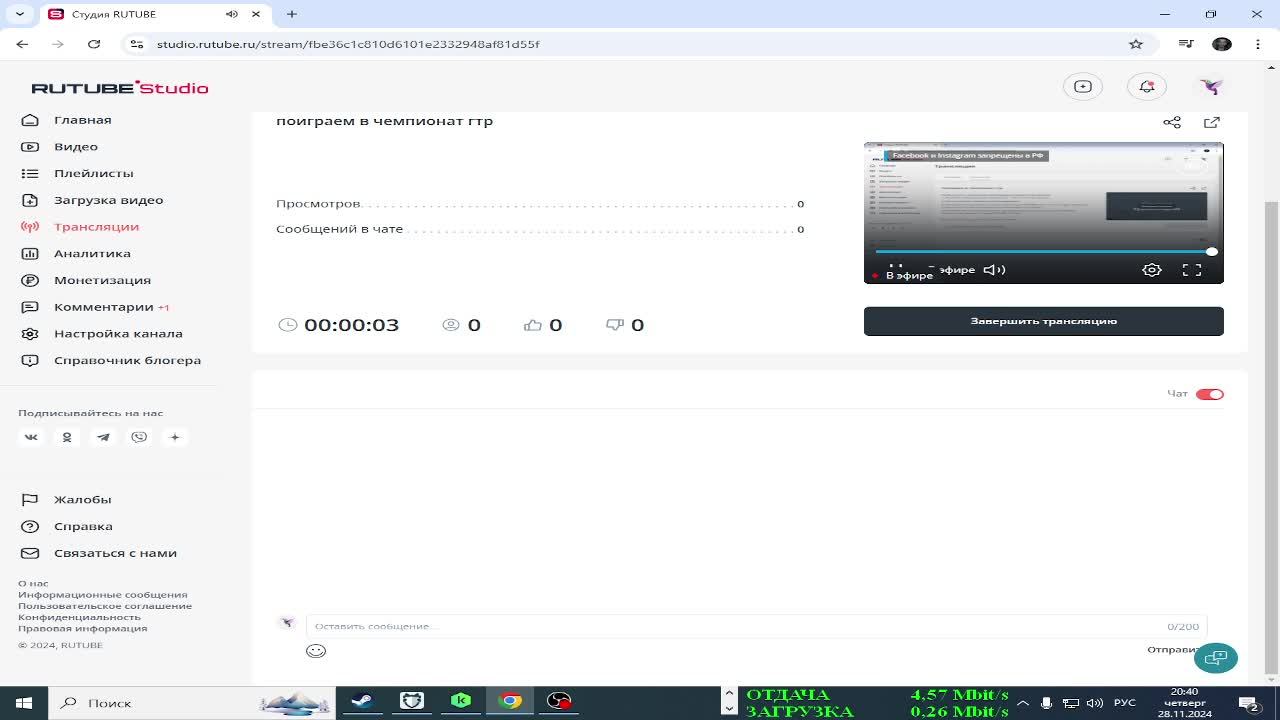Viewport: 1280px width, 720px height.
Task: Open Правовая информация link
Action: click(x=82, y=628)
